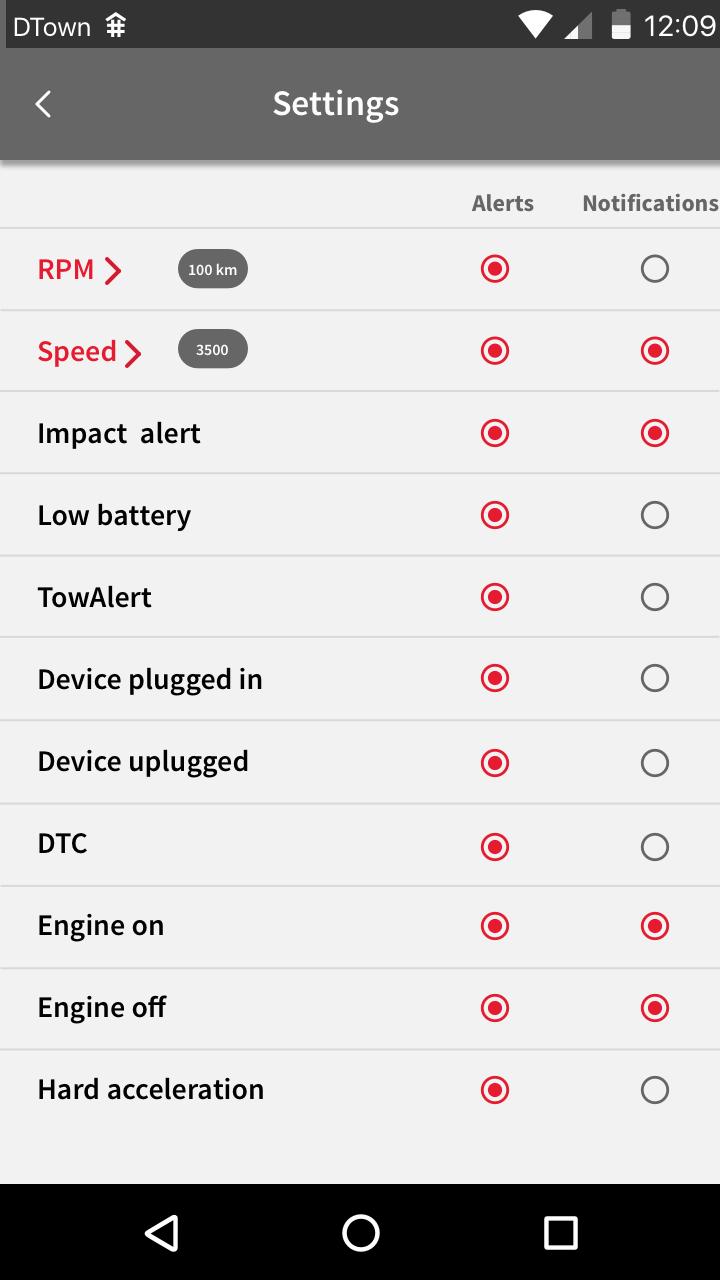Image resolution: width=720 pixels, height=1280 pixels.
Task: Select the Notifications column header
Action: pos(649,203)
